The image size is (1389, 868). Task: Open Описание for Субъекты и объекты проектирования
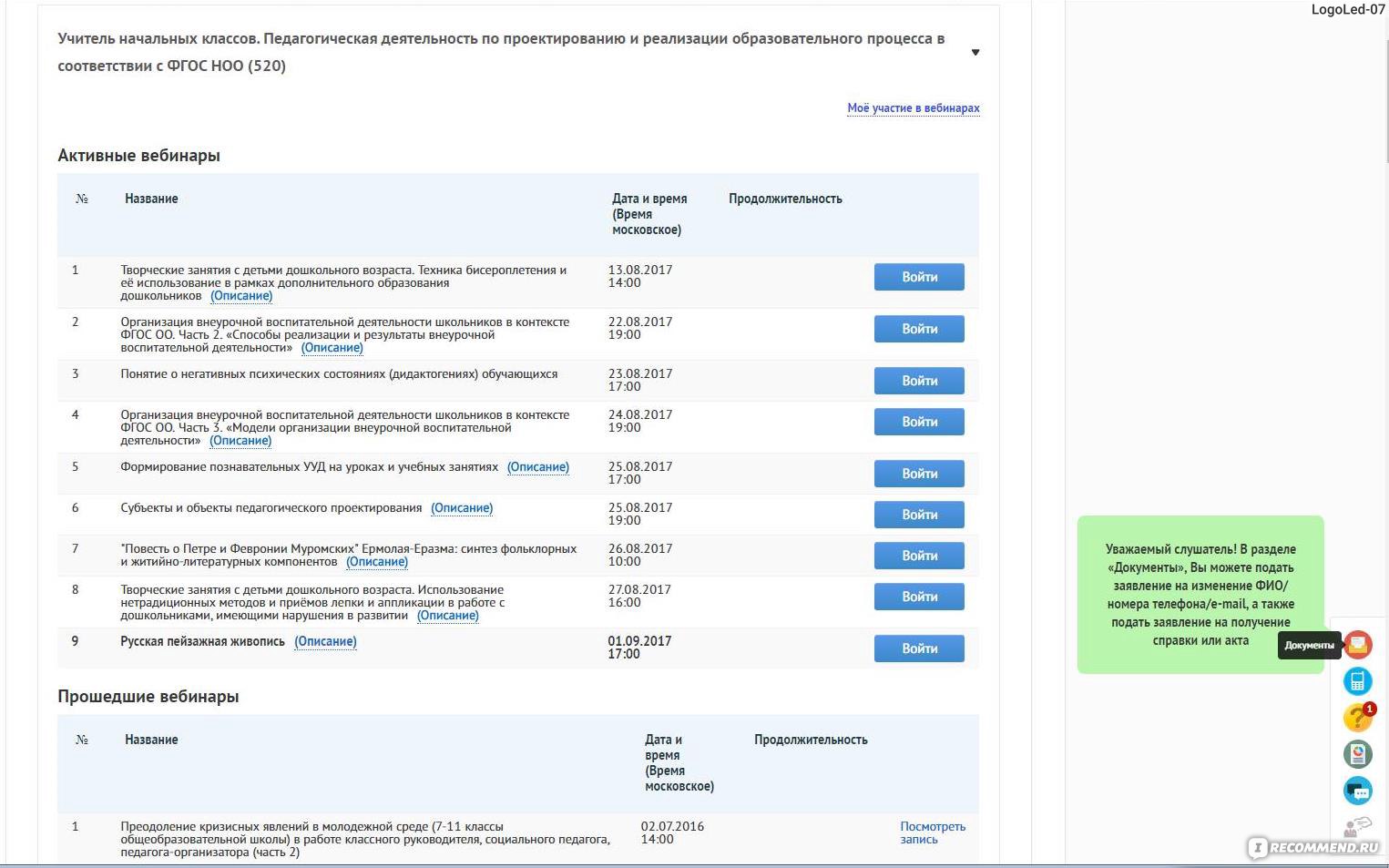pyautogui.click(x=462, y=508)
